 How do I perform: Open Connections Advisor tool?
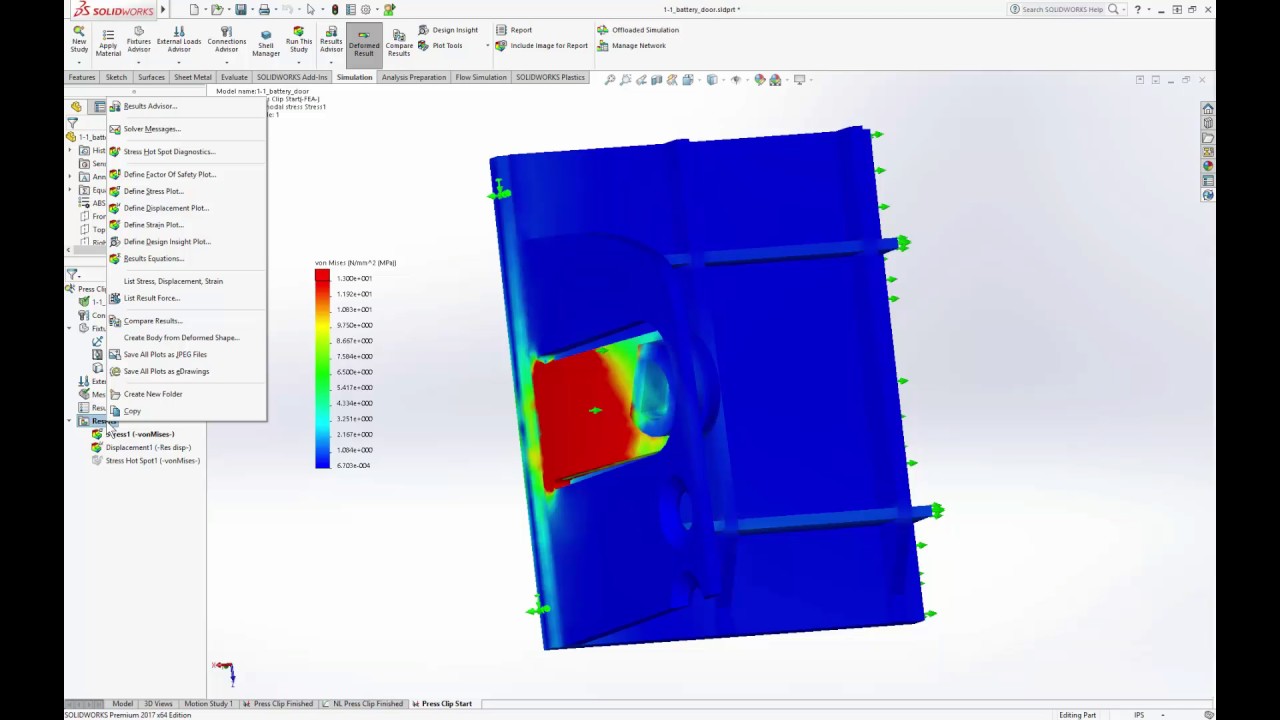226,39
